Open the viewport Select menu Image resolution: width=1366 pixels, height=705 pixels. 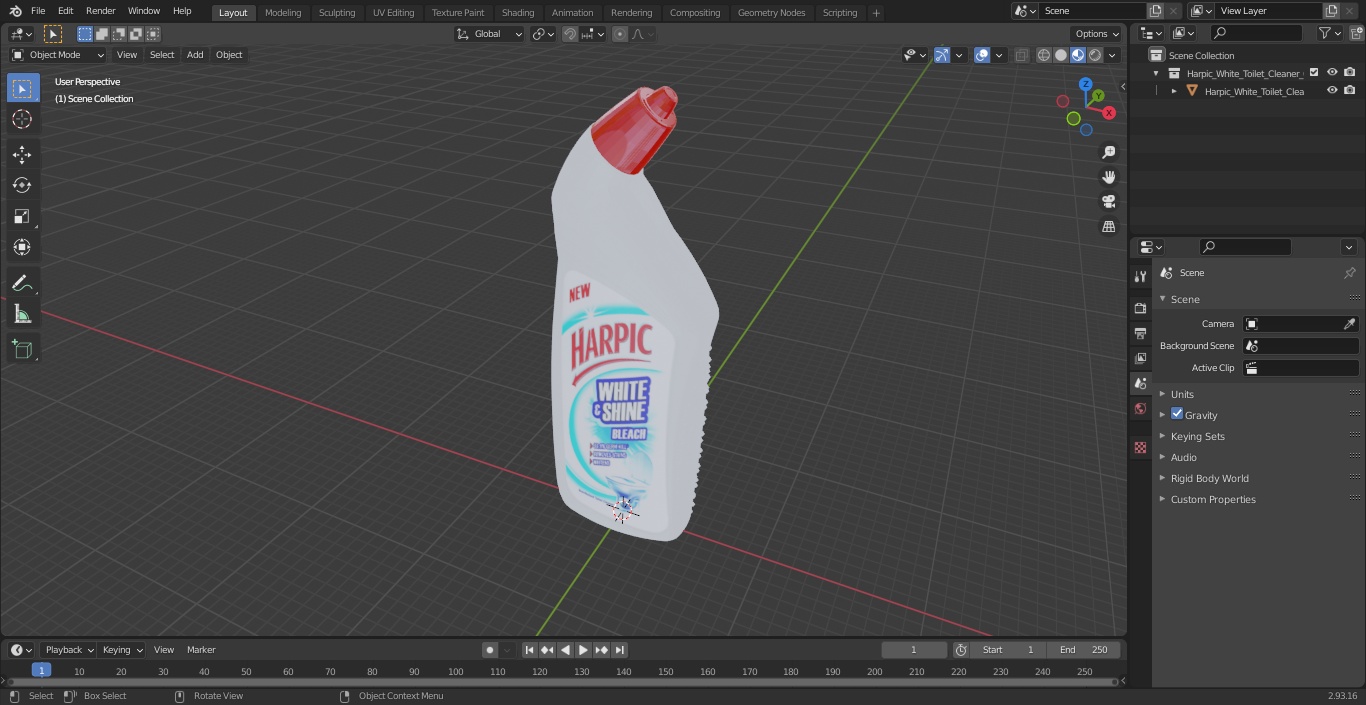[x=162, y=55]
